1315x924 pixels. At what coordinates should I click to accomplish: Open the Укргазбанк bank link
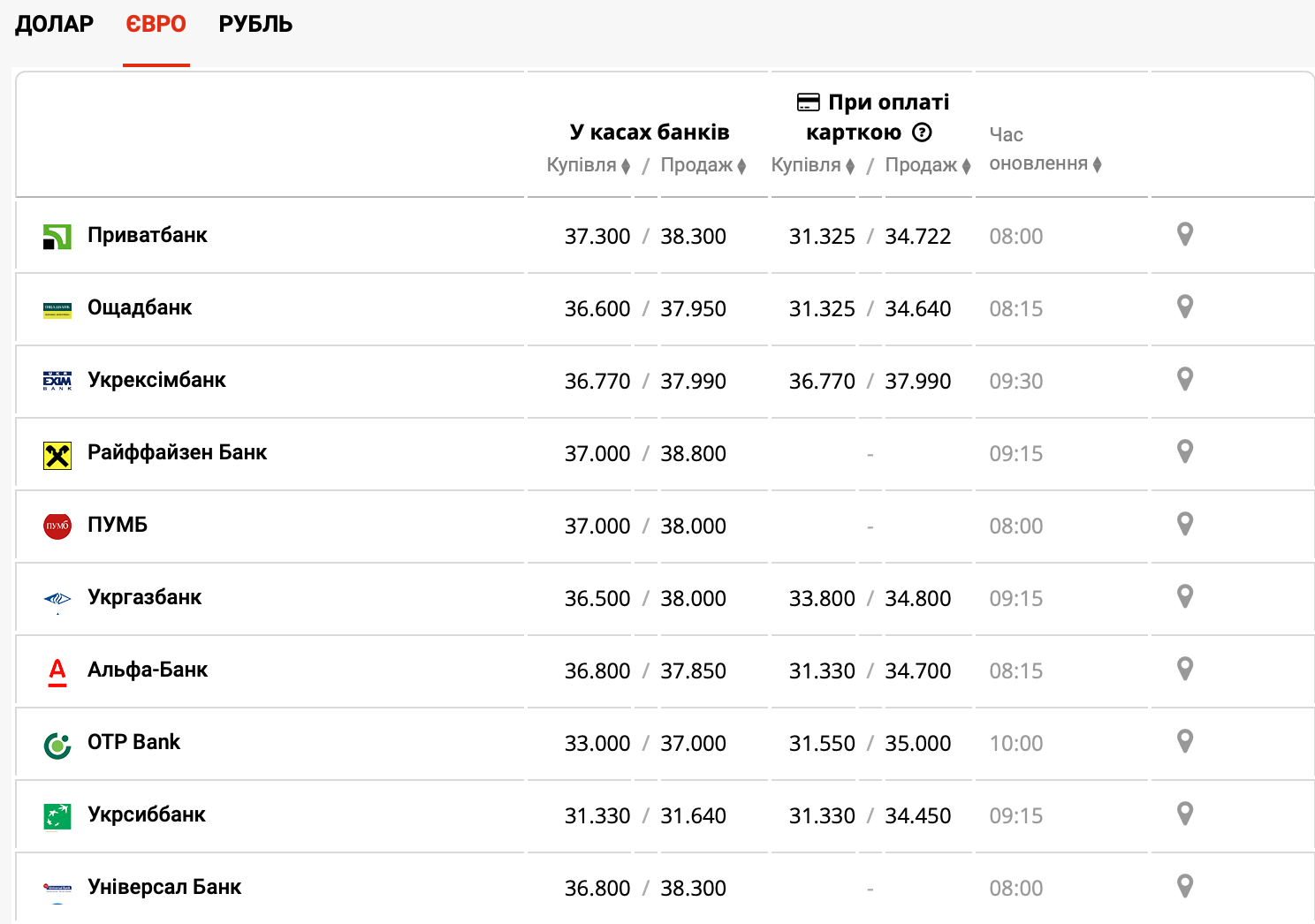tap(144, 597)
